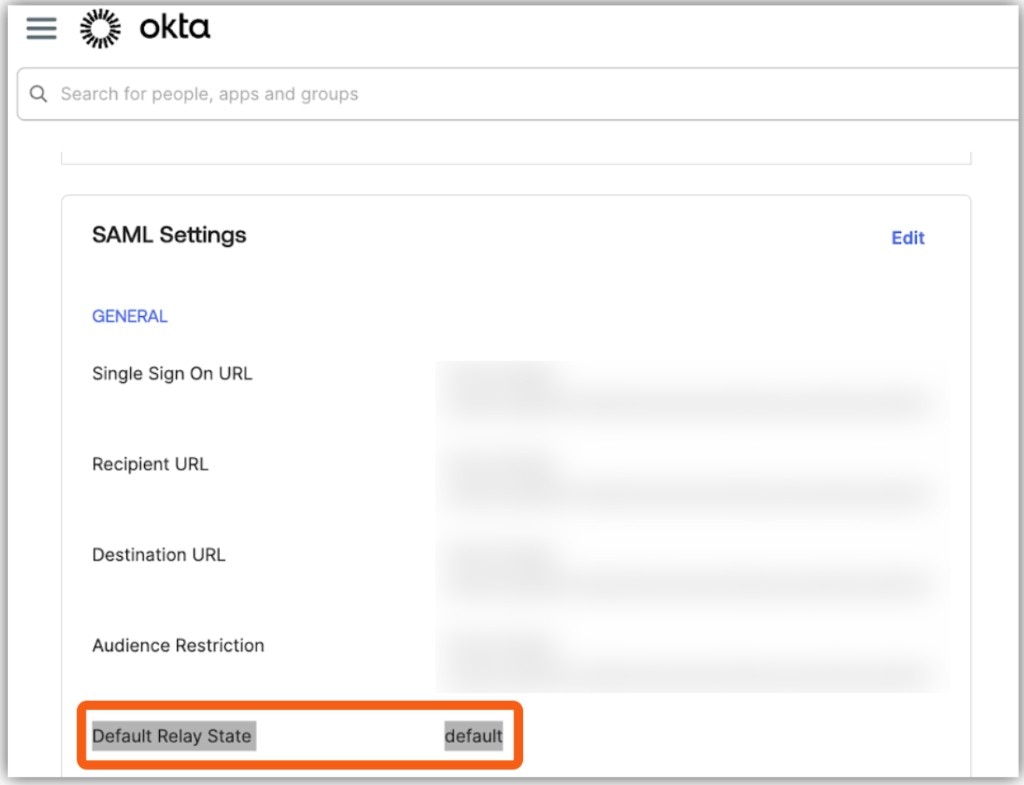This screenshot has width=1024, height=785.
Task: Click the hamburger menu next to Okta logo
Action: tap(40, 28)
